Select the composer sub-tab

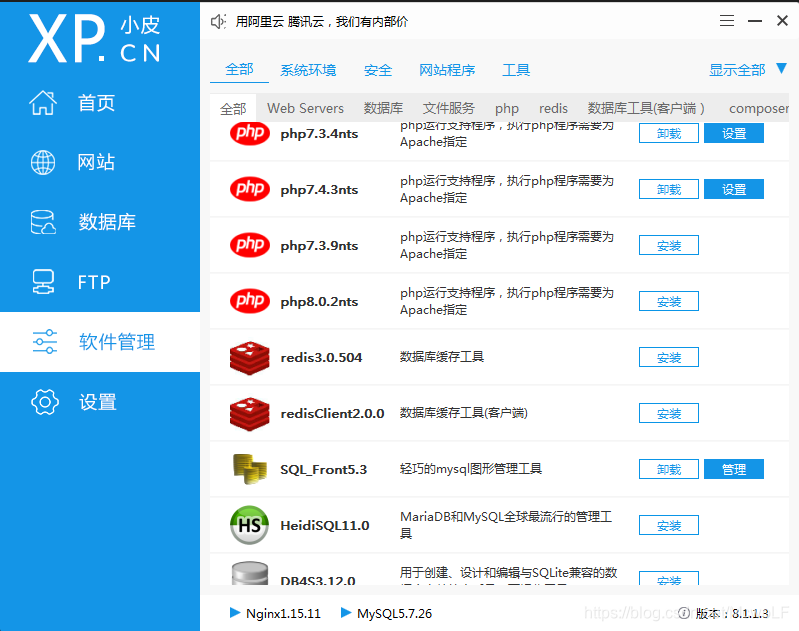point(759,109)
